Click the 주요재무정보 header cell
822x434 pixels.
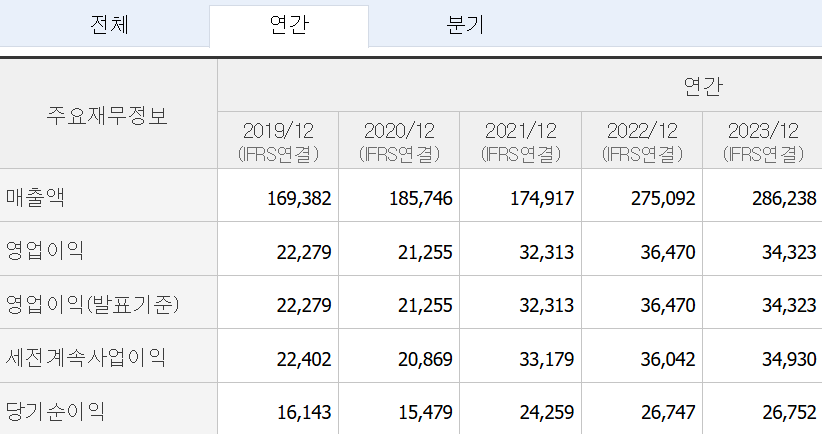point(108,114)
